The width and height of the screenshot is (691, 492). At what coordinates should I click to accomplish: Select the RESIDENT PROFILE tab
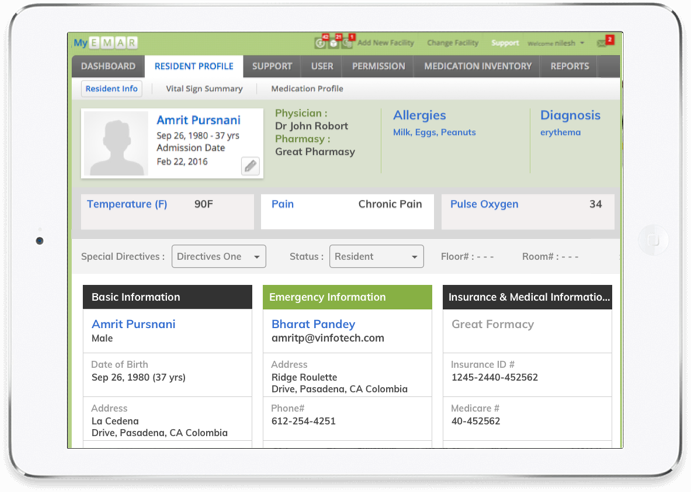[x=194, y=66]
